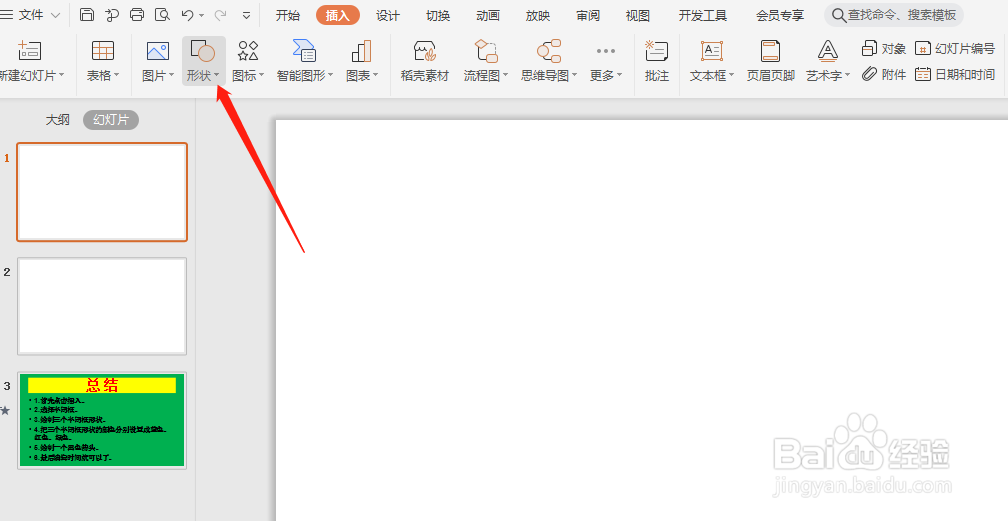Switch to the 幻灯片 thumbnails view
The width and height of the screenshot is (1008, 521).
click(111, 120)
